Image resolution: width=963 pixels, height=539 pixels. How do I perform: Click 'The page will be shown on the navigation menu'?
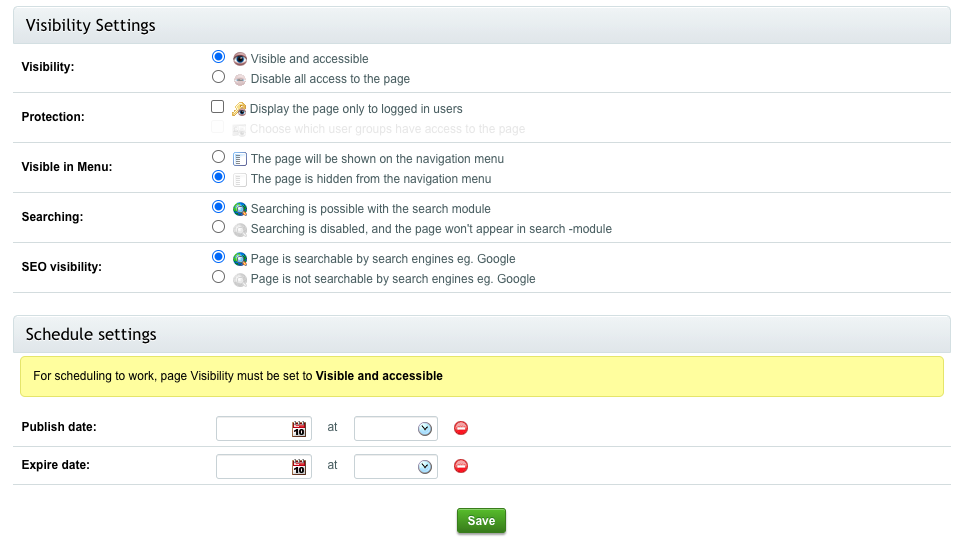pyautogui.click(x=377, y=159)
